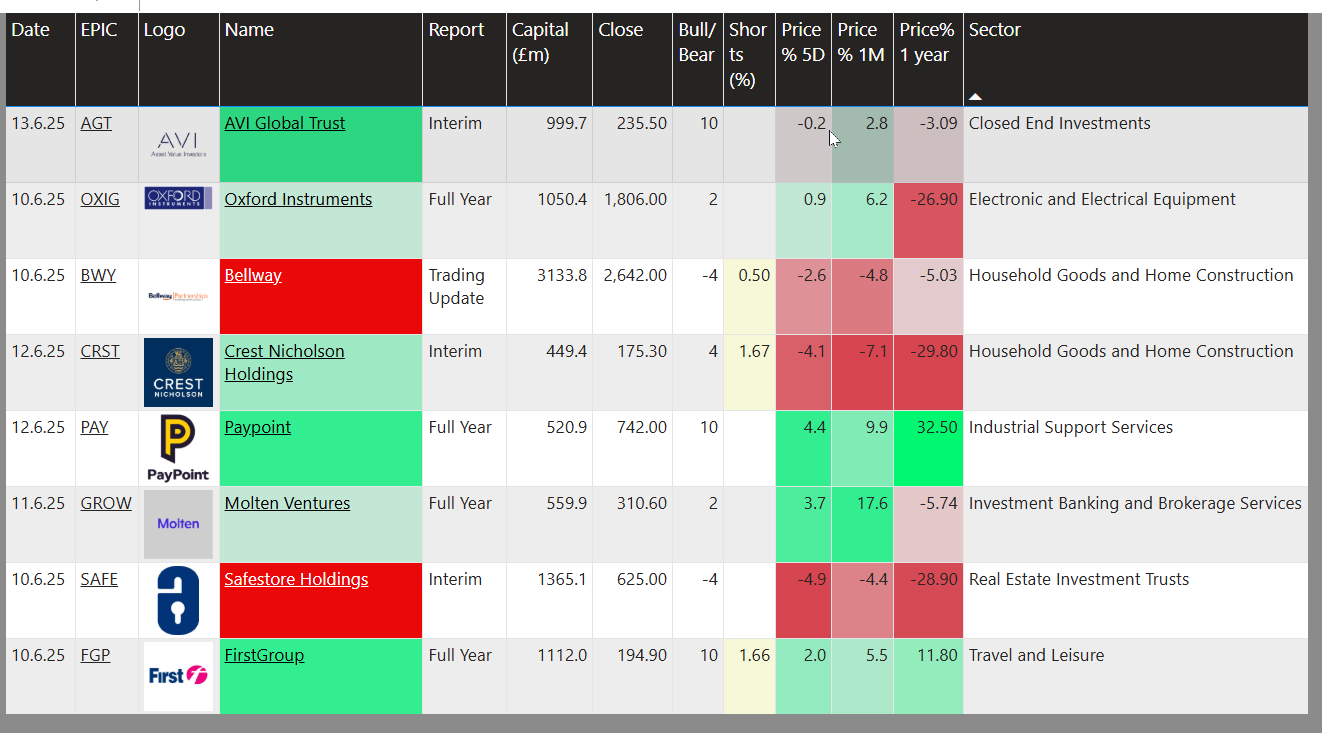This screenshot has height=733, width=1322.
Task: Select FirstGroup's 11.80 one-year cell
Action: click(x=928, y=676)
